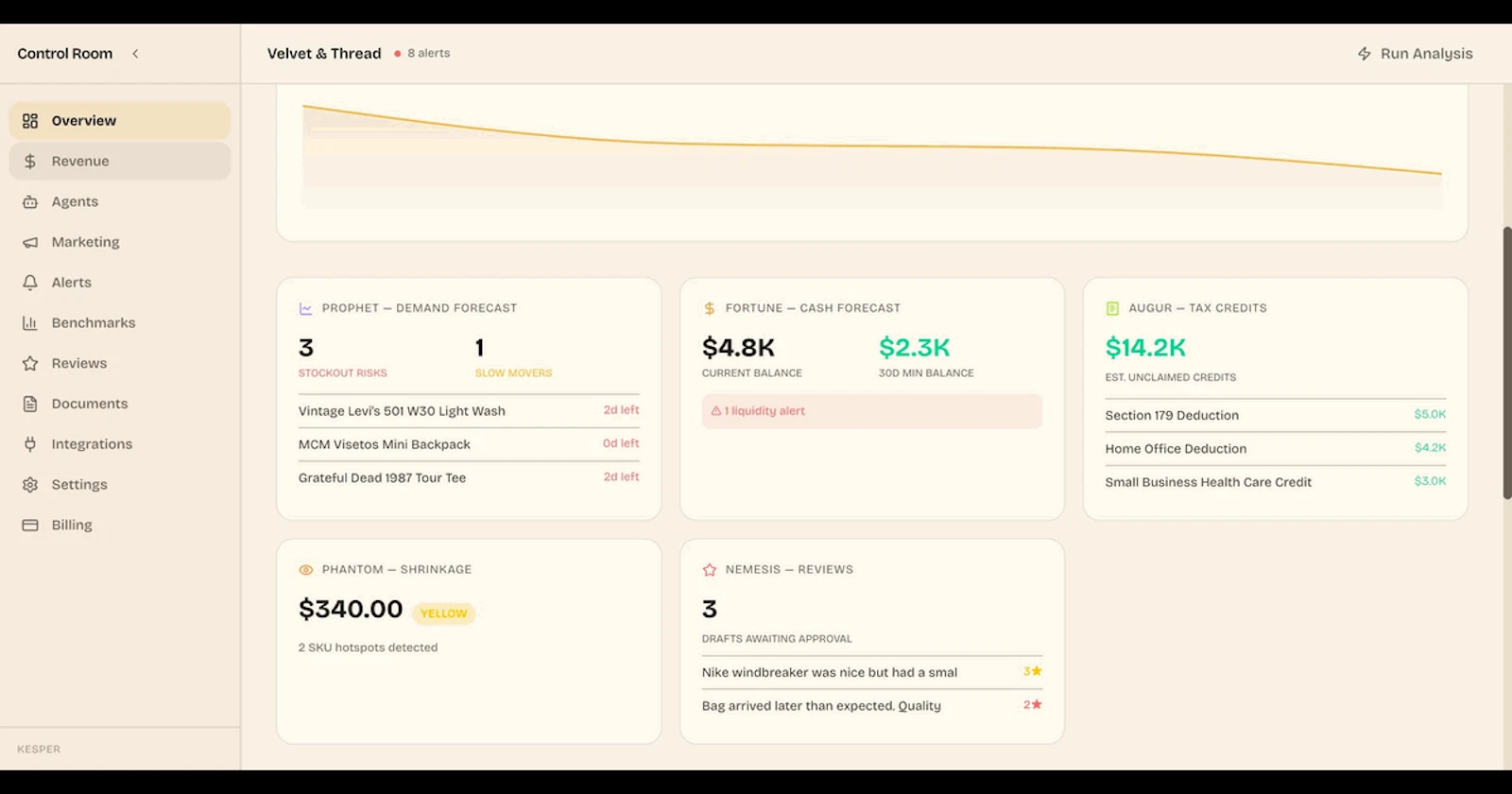Click the Velvet & Thread store name
This screenshot has width=1512, height=794.
click(324, 54)
